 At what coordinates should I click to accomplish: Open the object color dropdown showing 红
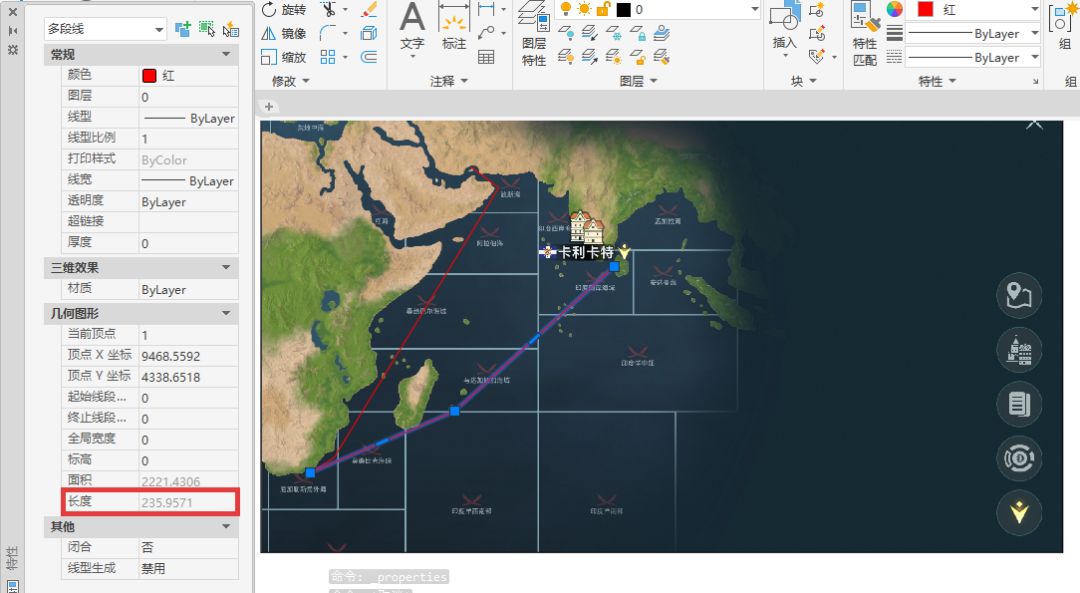tap(1034, 10)
